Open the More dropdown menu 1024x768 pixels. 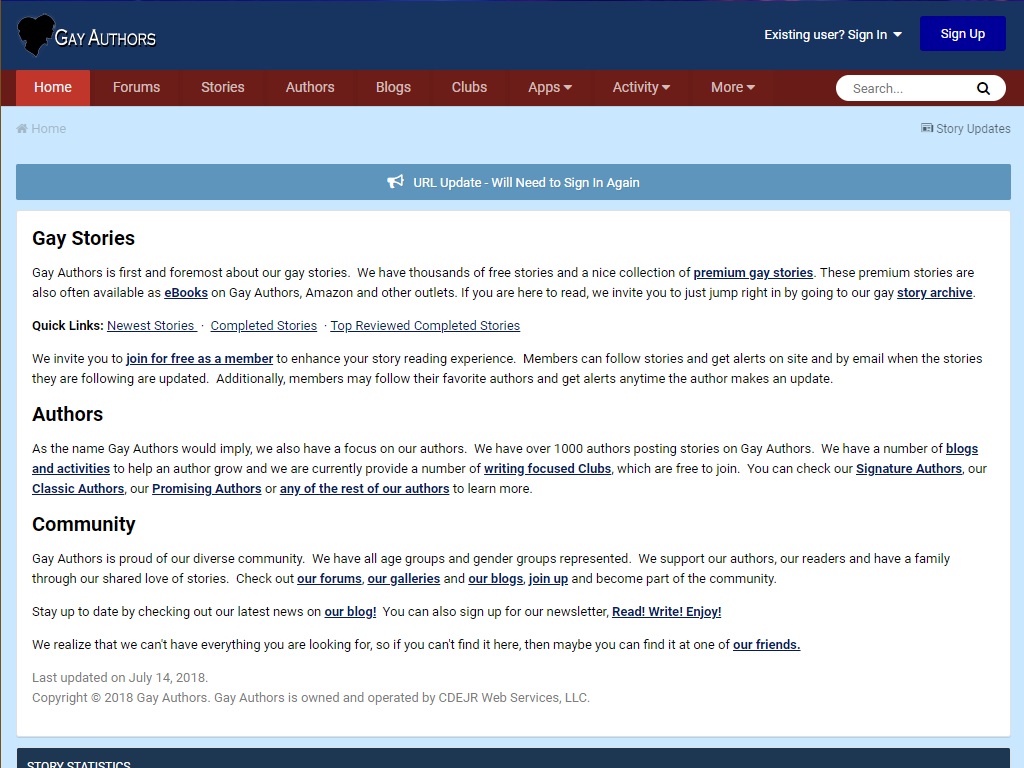tap(732, 88)
